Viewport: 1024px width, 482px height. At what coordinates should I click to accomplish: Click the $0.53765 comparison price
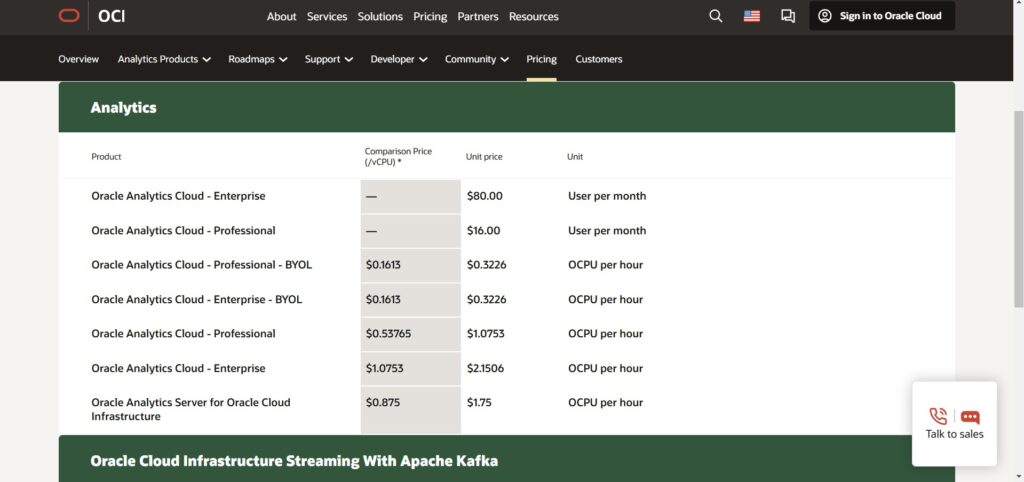[389, 334]
